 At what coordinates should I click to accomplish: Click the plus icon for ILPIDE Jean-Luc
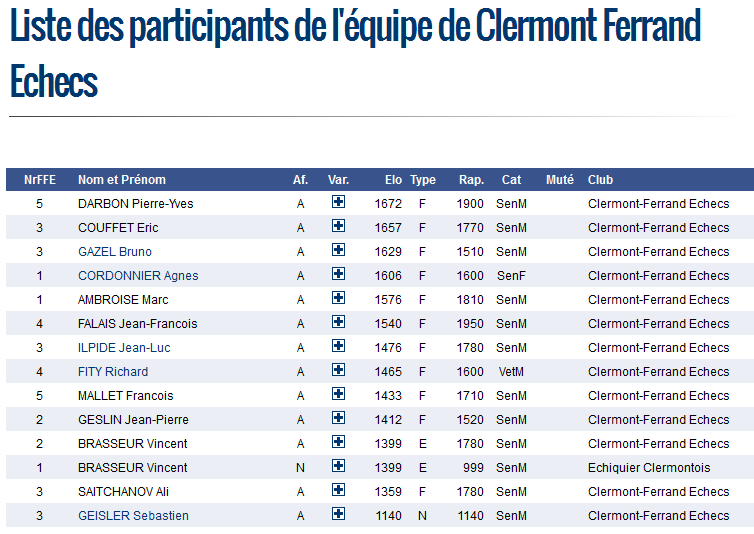tap(339, 346)
